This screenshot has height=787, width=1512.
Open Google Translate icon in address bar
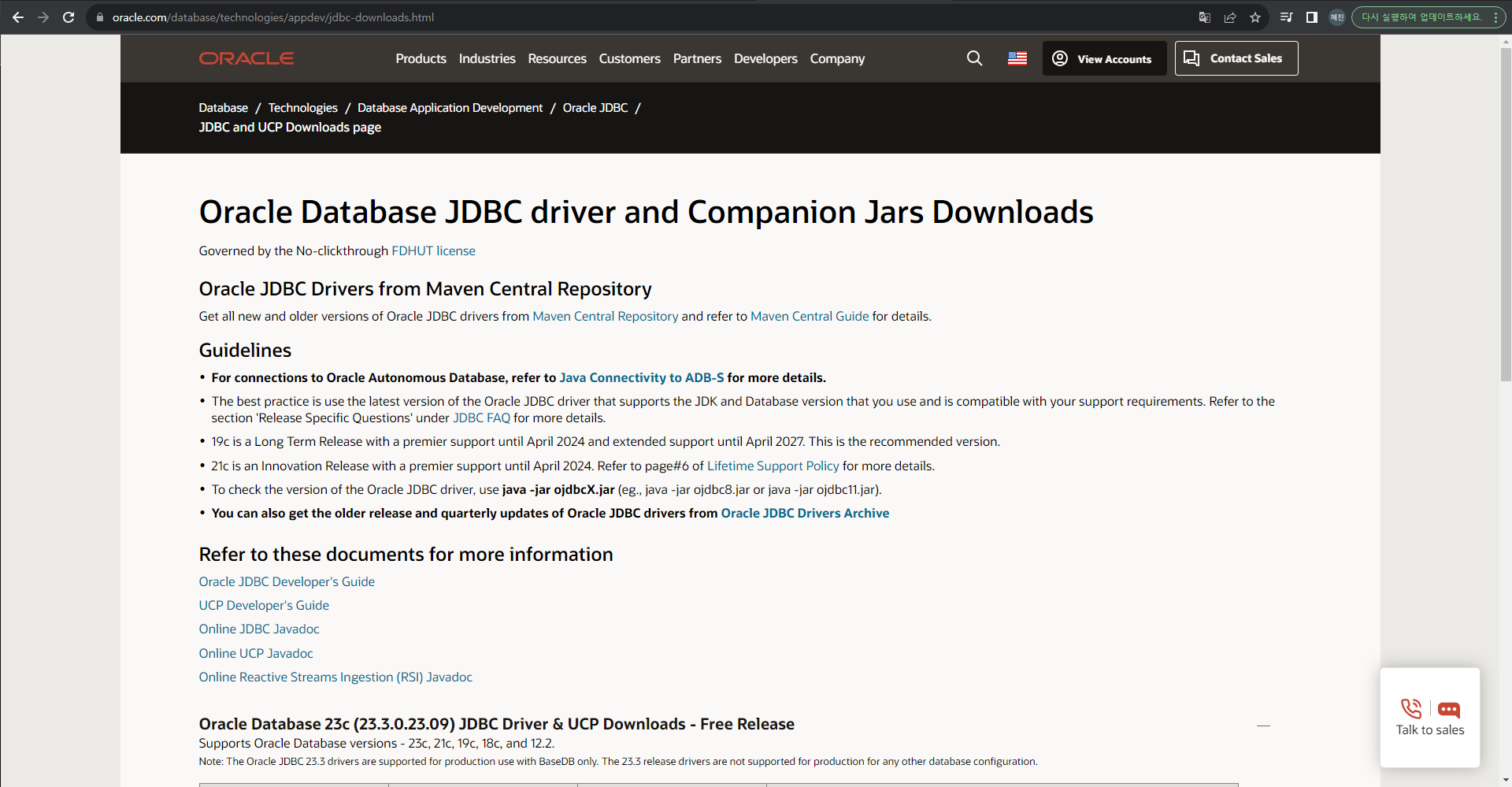[x=1205, y=17]
